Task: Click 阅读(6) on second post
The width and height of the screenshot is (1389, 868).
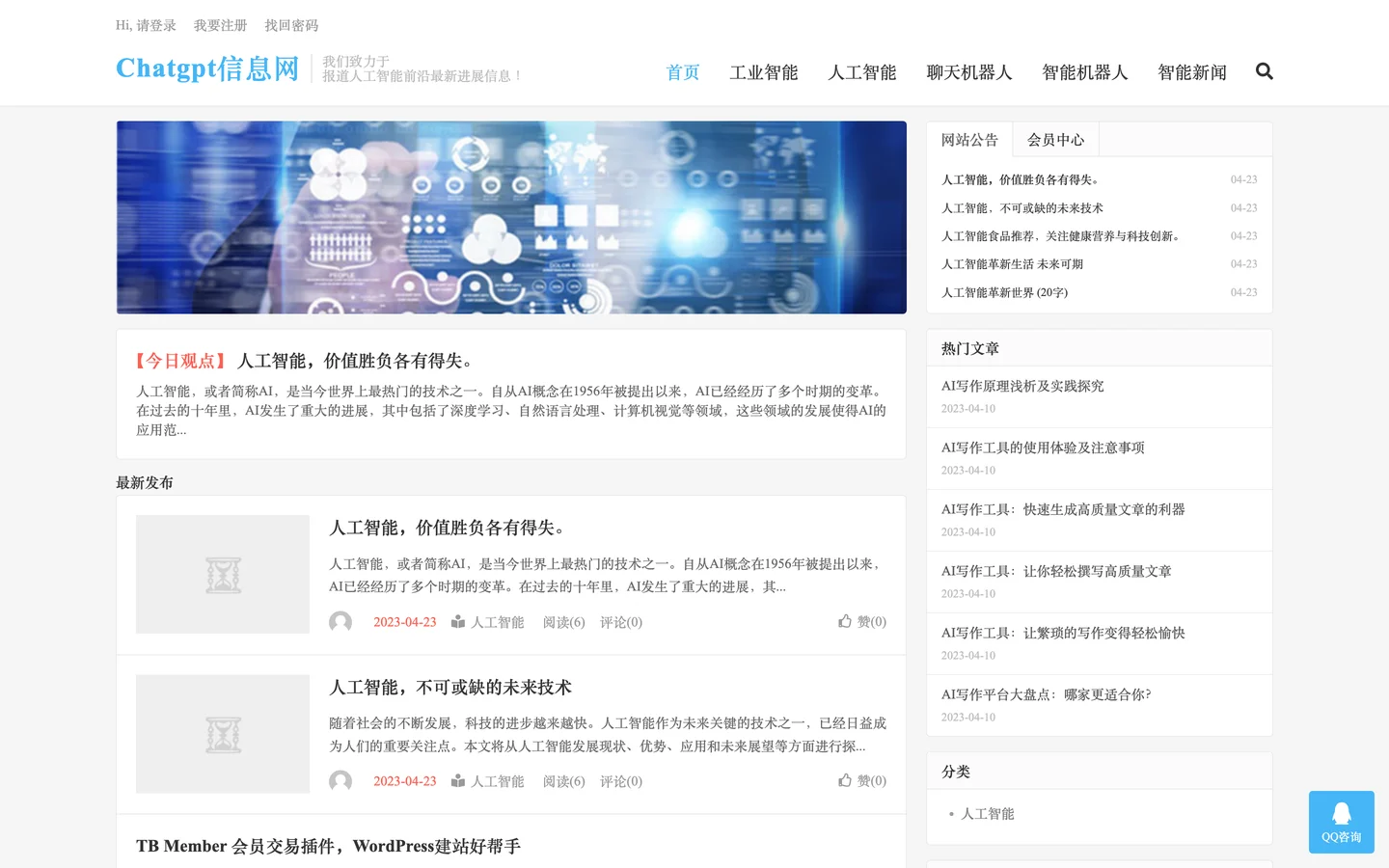Action: (564, 781)
